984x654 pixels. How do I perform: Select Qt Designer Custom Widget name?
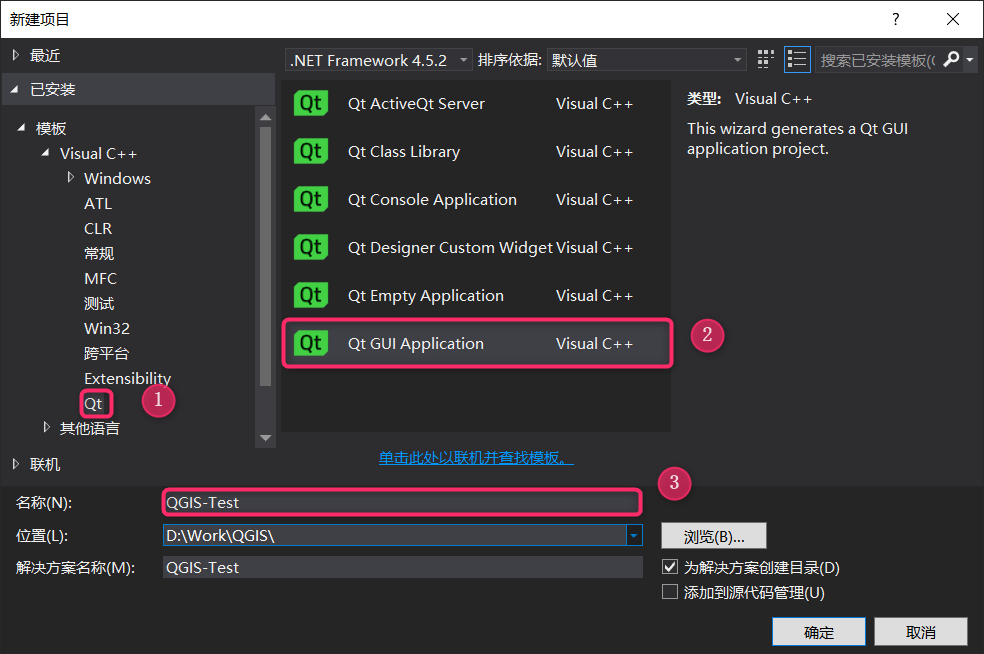pyautogui.click(x=450, y=248)
